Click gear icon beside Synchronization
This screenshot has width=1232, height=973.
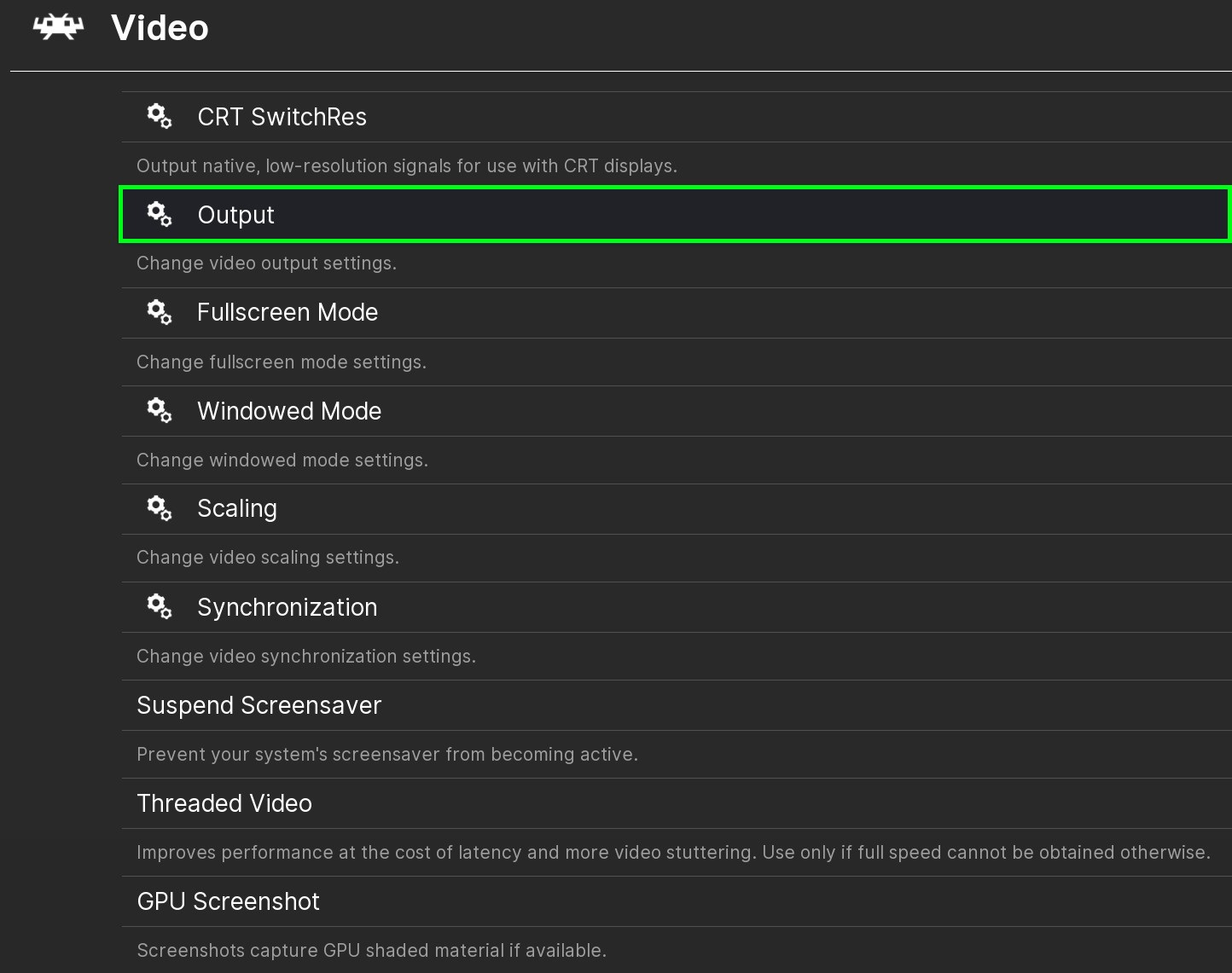[x=159, y=606]
